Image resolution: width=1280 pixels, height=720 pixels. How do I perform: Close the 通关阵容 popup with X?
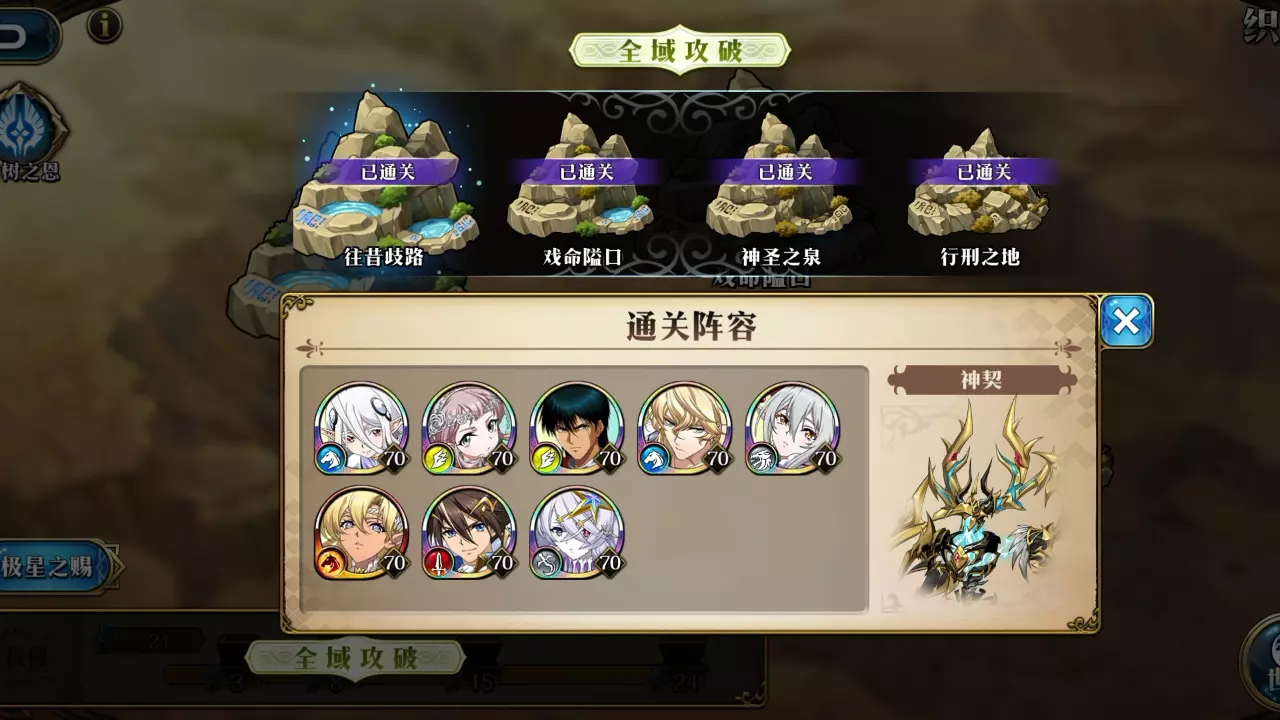[1126, 322]
